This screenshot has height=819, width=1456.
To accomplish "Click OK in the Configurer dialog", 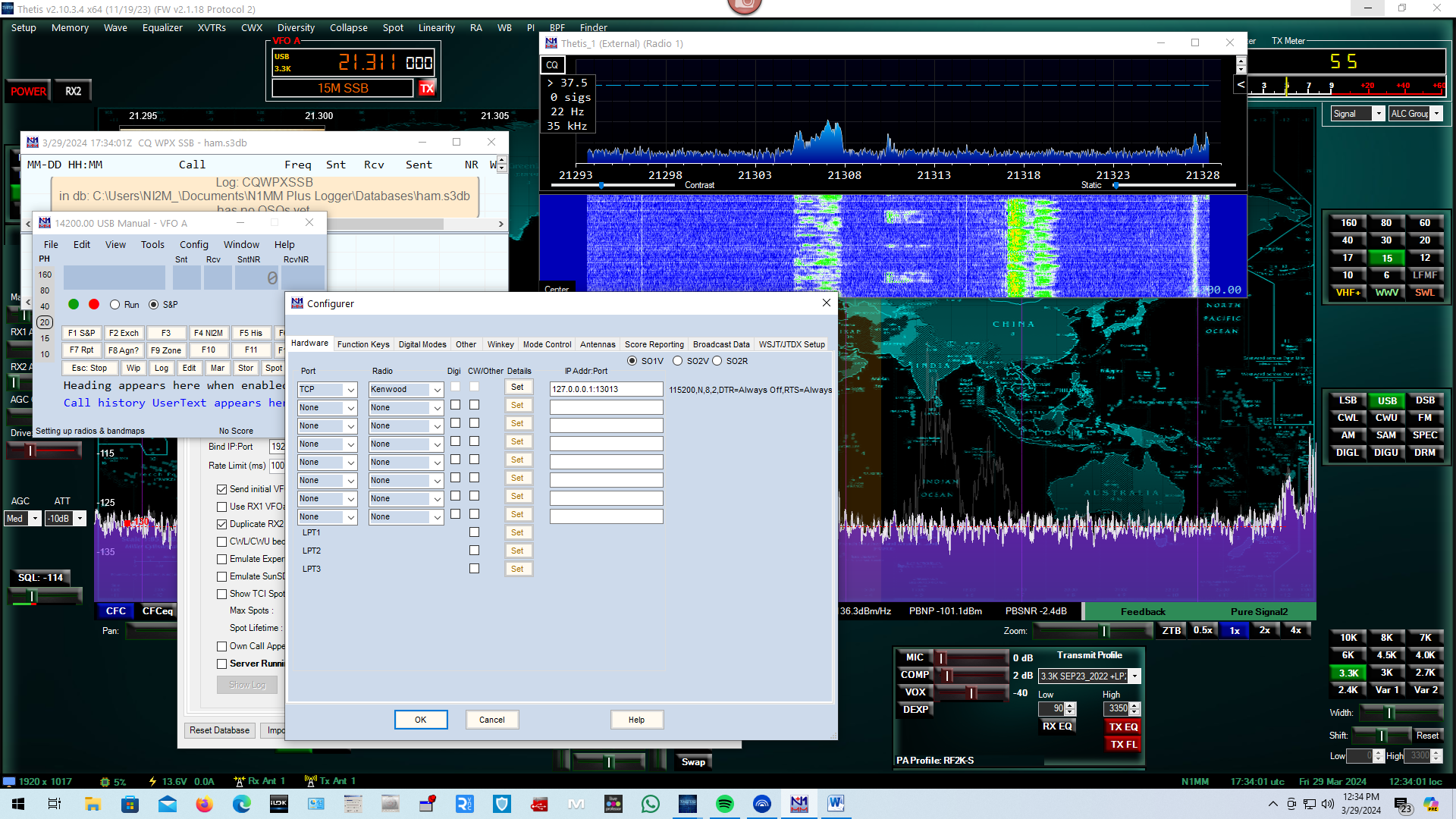I will [421, 720].
